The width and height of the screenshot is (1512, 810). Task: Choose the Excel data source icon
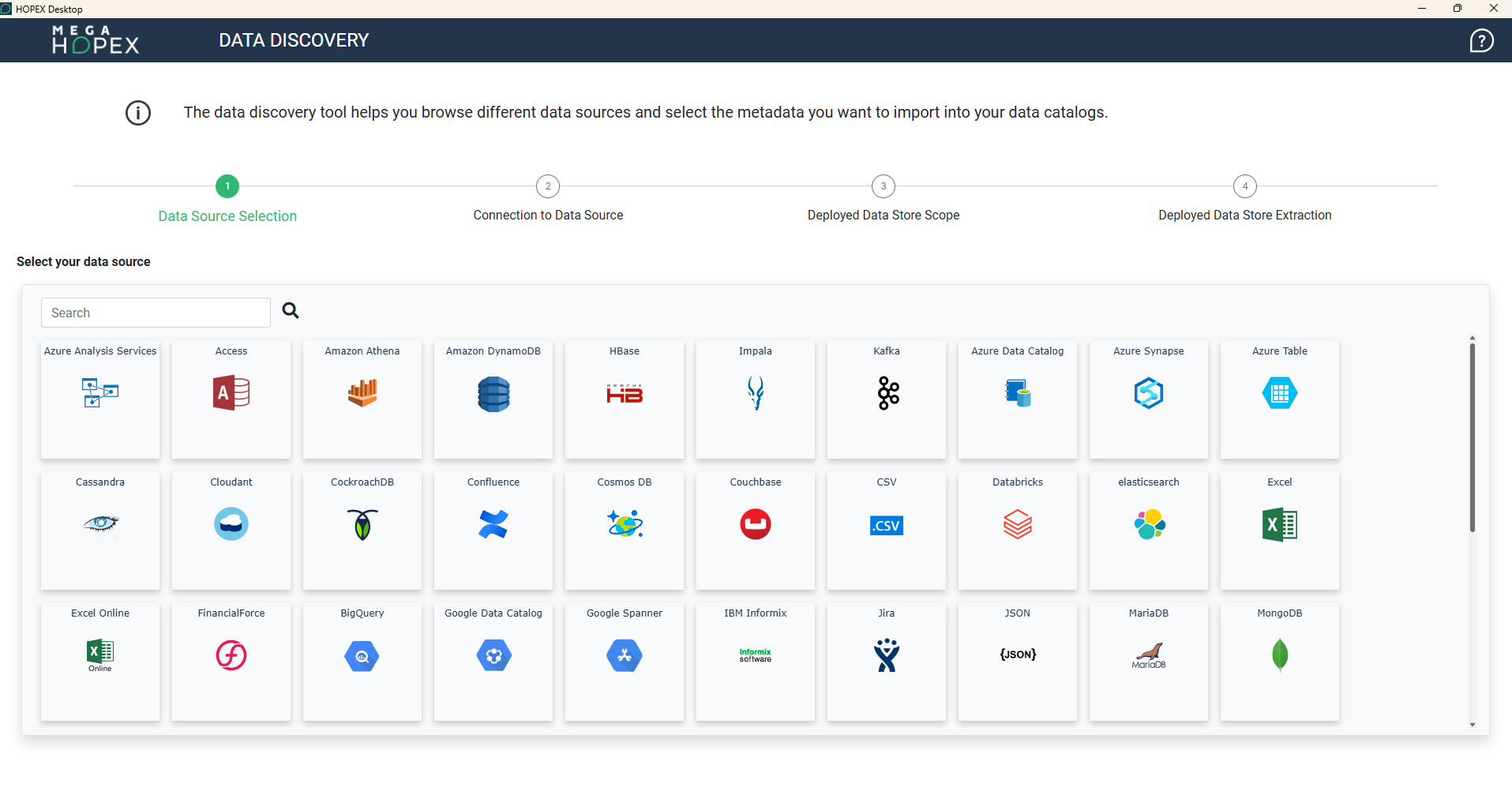click(1280, 524)
